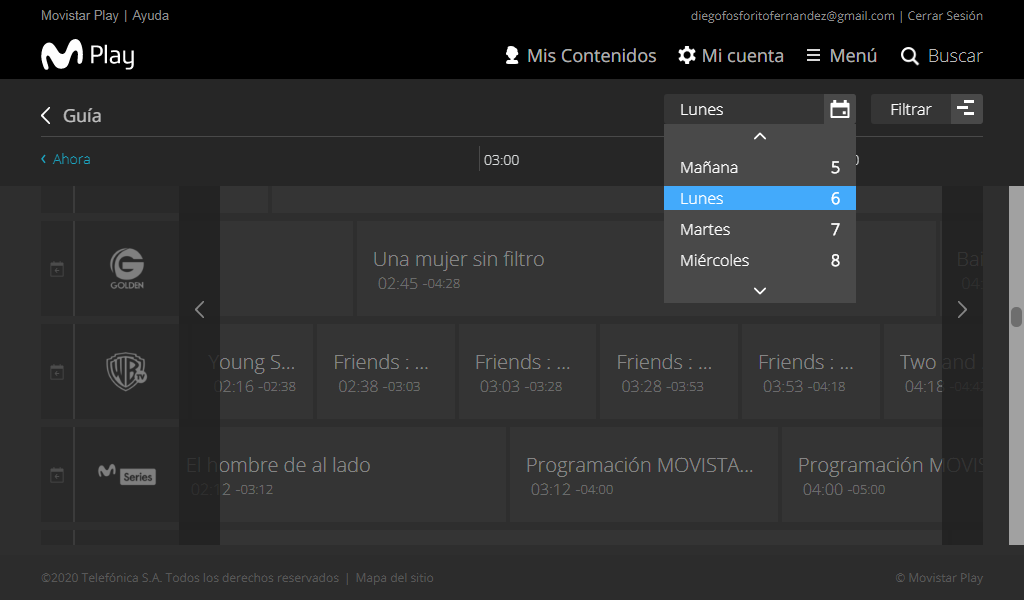Select Mañana 5 in day list
The height and width of the screenshot is (600, 1024).
(x=760, y=167)
